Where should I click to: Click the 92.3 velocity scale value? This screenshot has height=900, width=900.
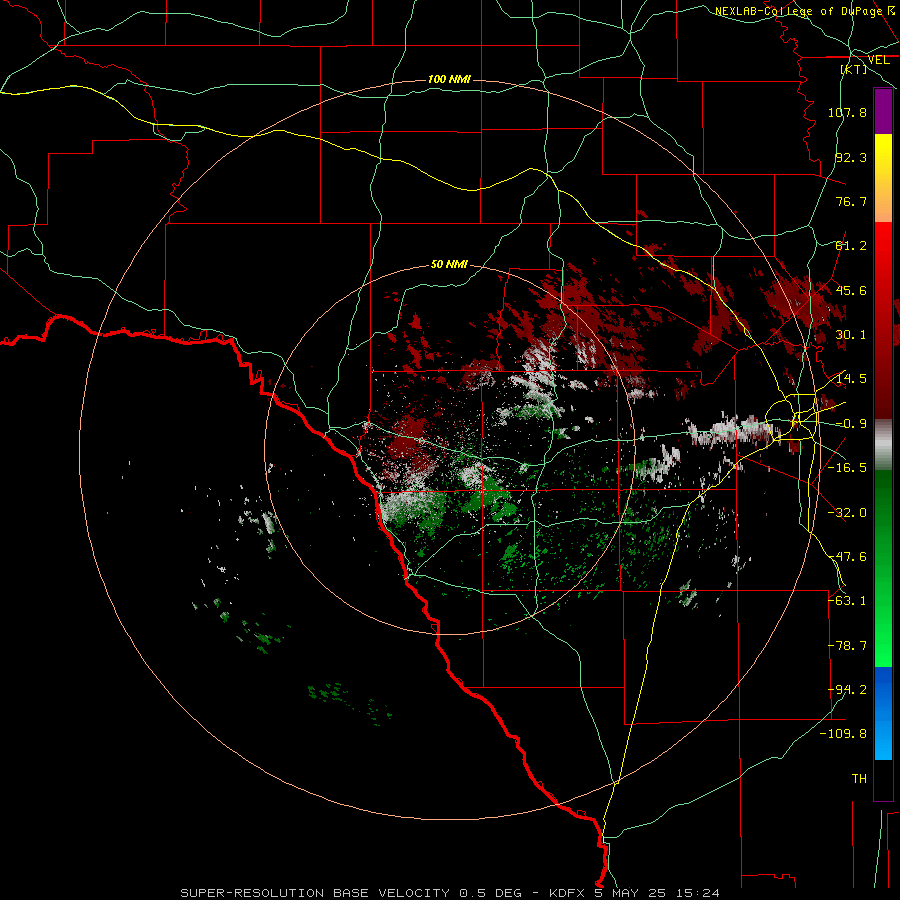click(x=851, y=157)
